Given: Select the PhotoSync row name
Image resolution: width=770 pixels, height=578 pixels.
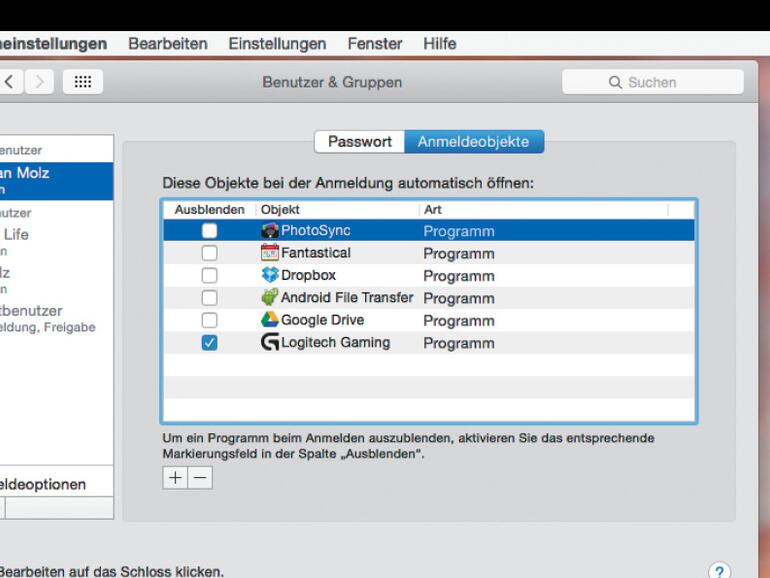Looking at the screenshot, I should [316, 230].
